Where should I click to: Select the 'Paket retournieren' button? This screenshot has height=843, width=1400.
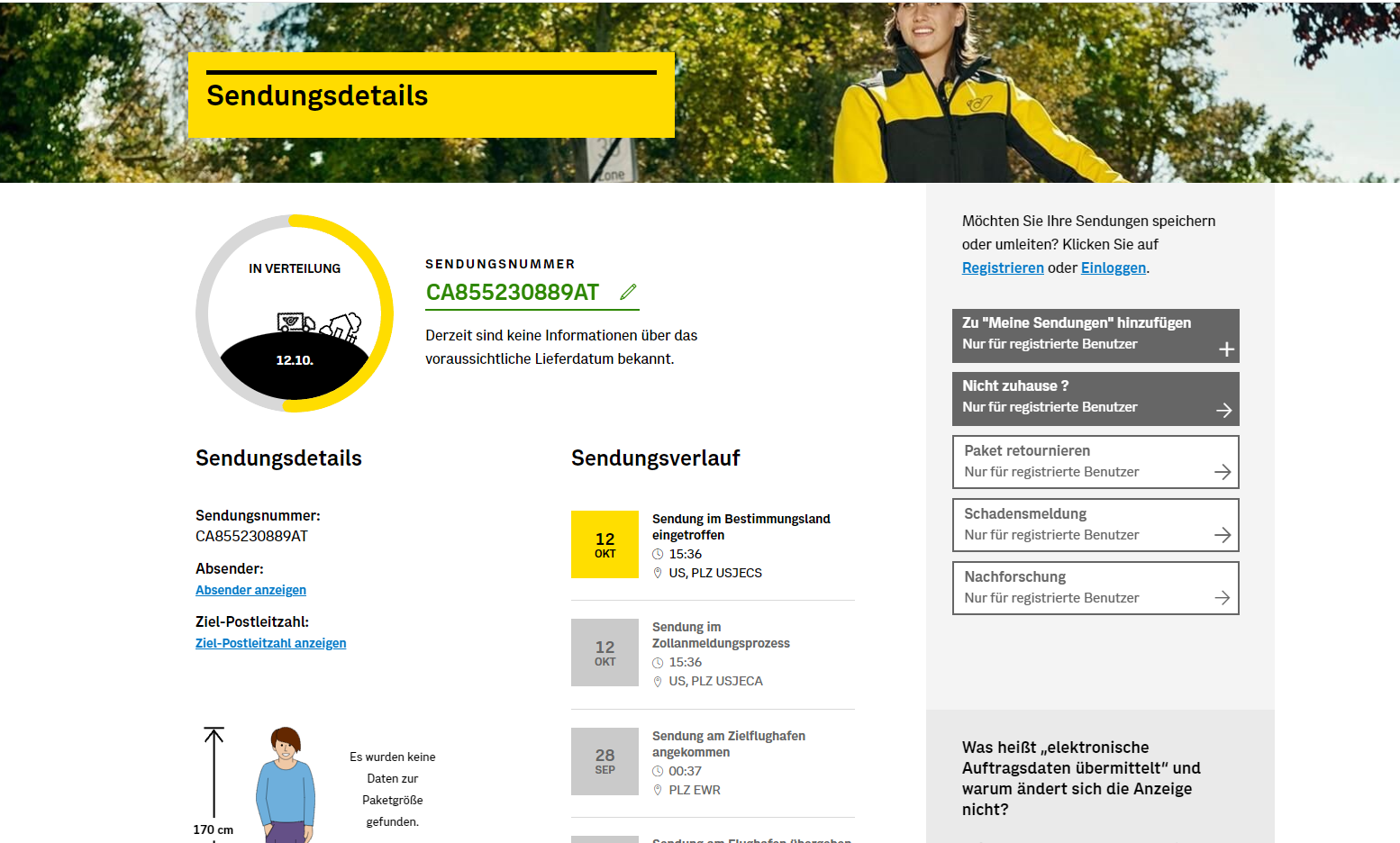tap(1095, 462)
